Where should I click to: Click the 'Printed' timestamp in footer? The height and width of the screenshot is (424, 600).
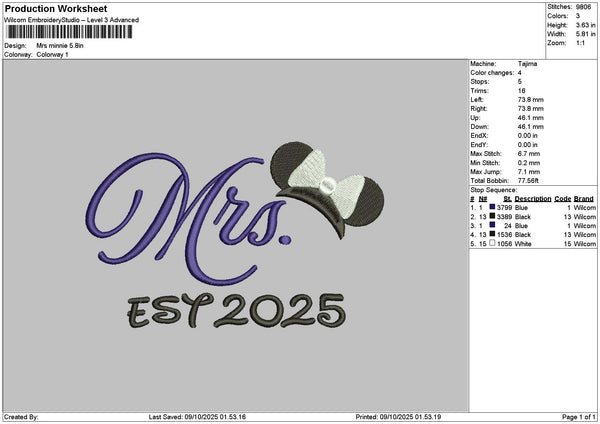pos(398,417)
